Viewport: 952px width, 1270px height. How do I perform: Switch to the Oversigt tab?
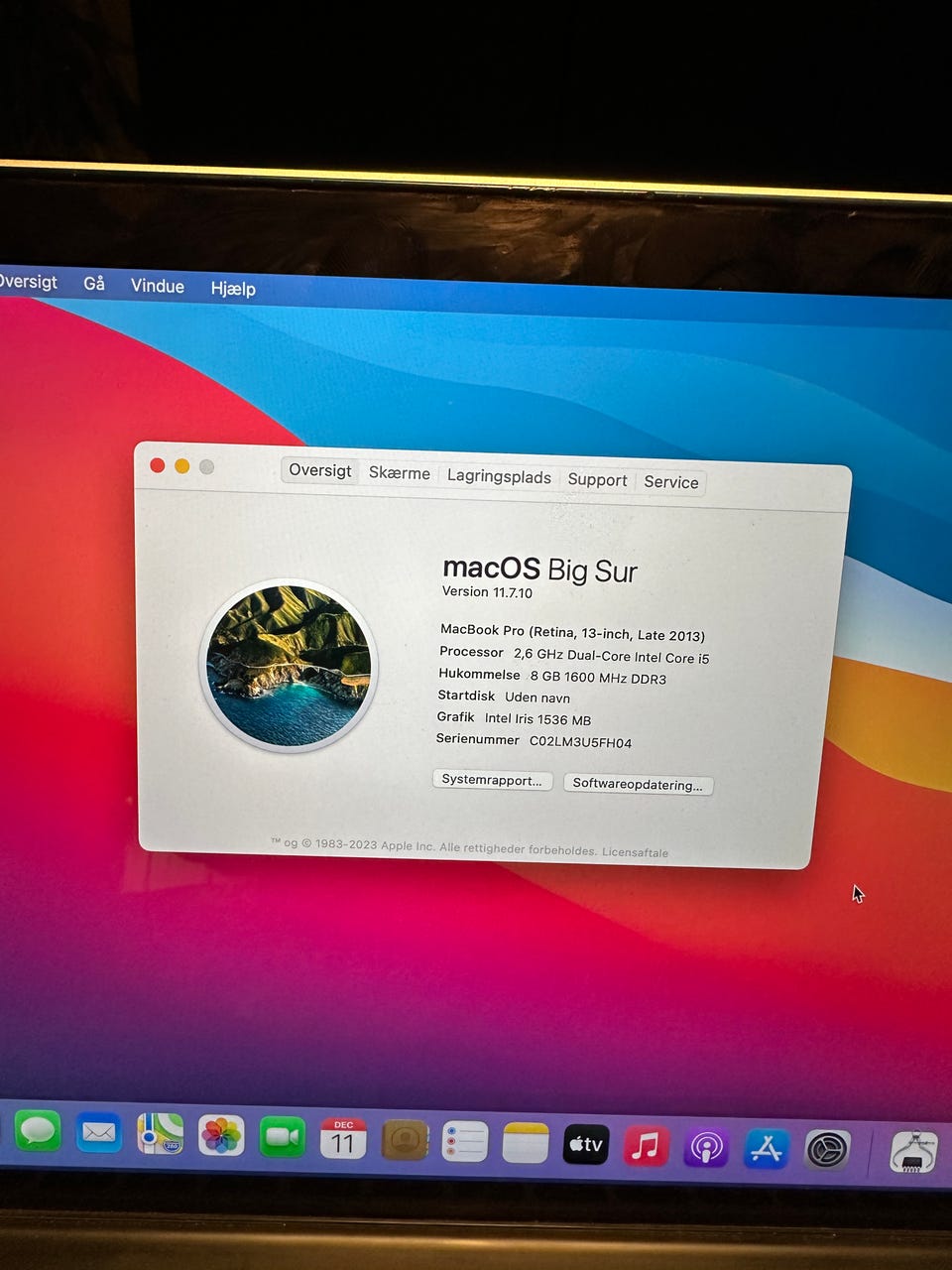point(319,470)
